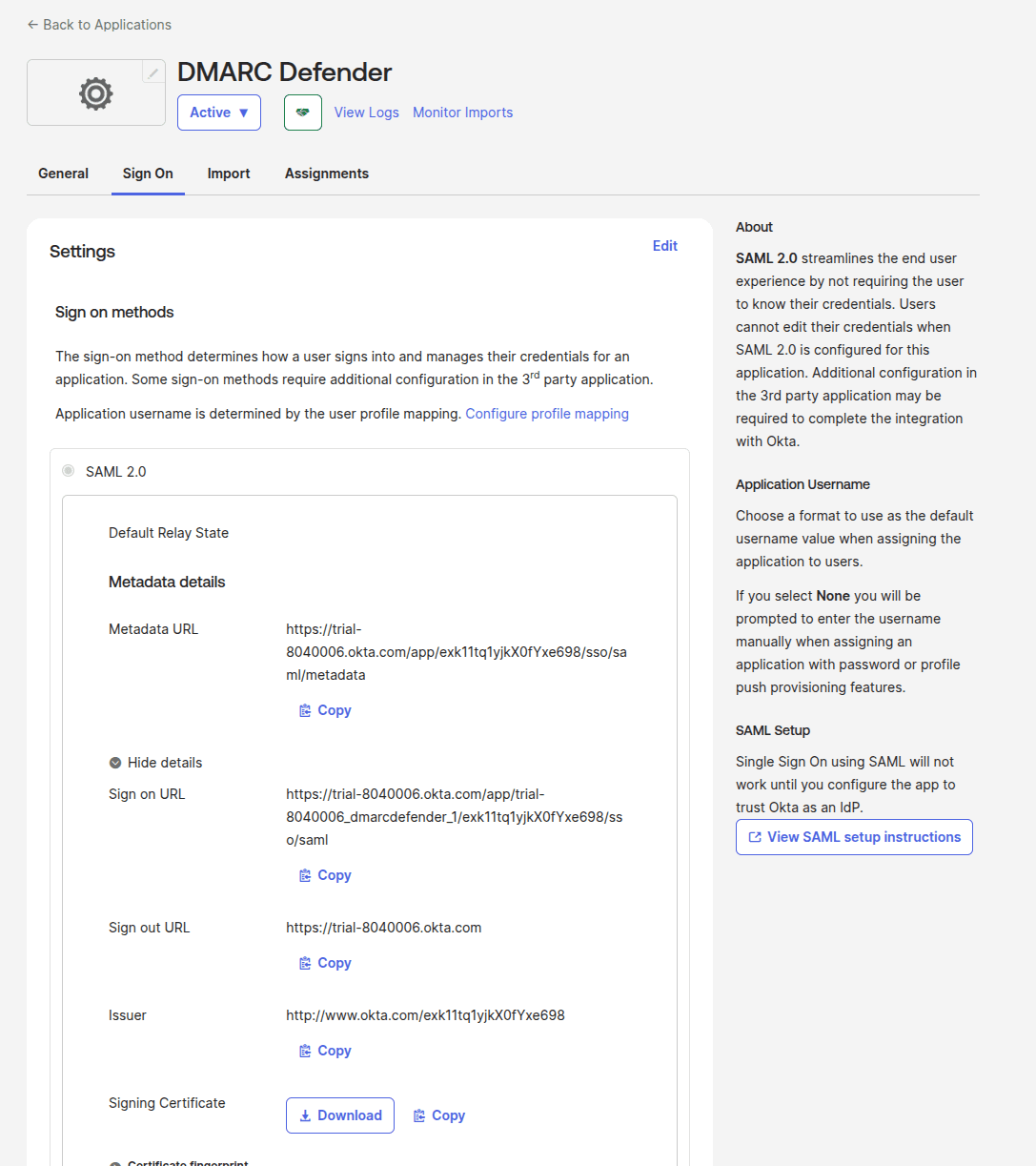Click the SAML Setup sidebar heading
The width and height of the screenshot is (1036, 1166).
(773, 730)
